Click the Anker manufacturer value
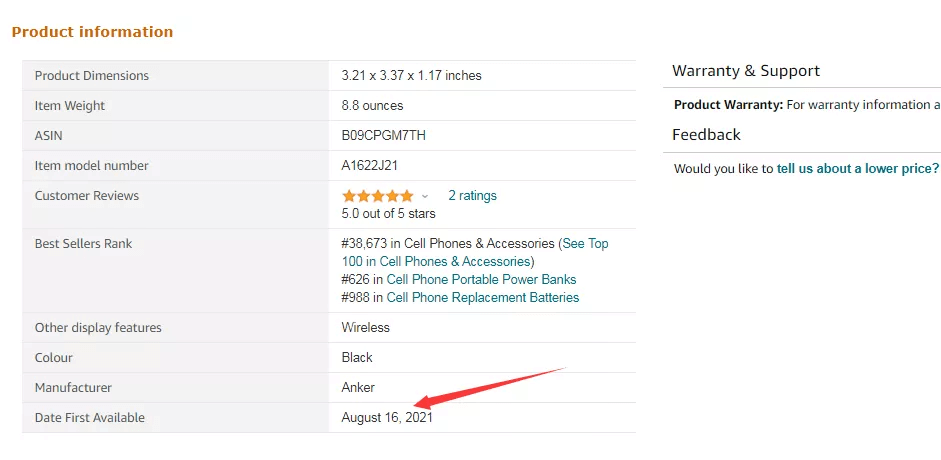 (x=358, y=388)
